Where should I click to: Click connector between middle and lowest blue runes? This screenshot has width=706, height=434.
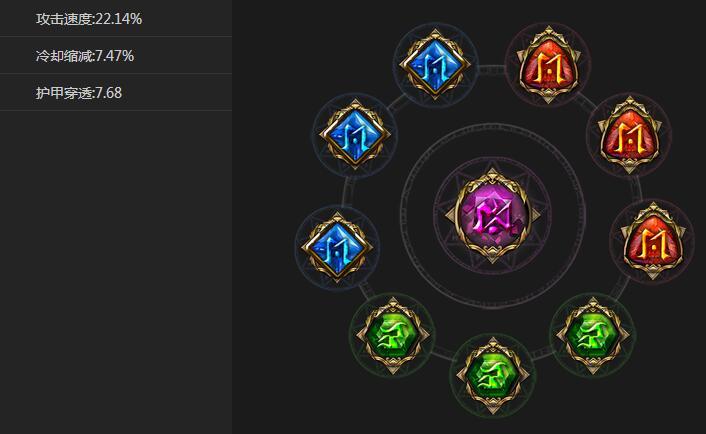347,191
